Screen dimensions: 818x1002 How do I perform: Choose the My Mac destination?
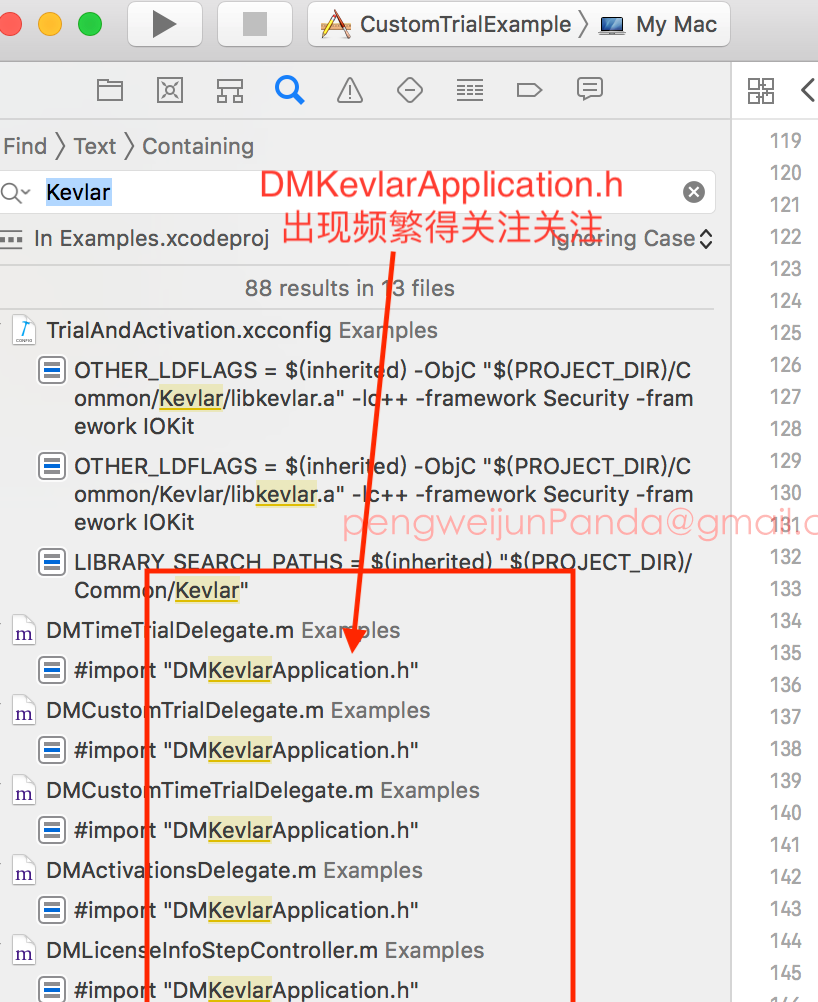click(x=658, y=24)
